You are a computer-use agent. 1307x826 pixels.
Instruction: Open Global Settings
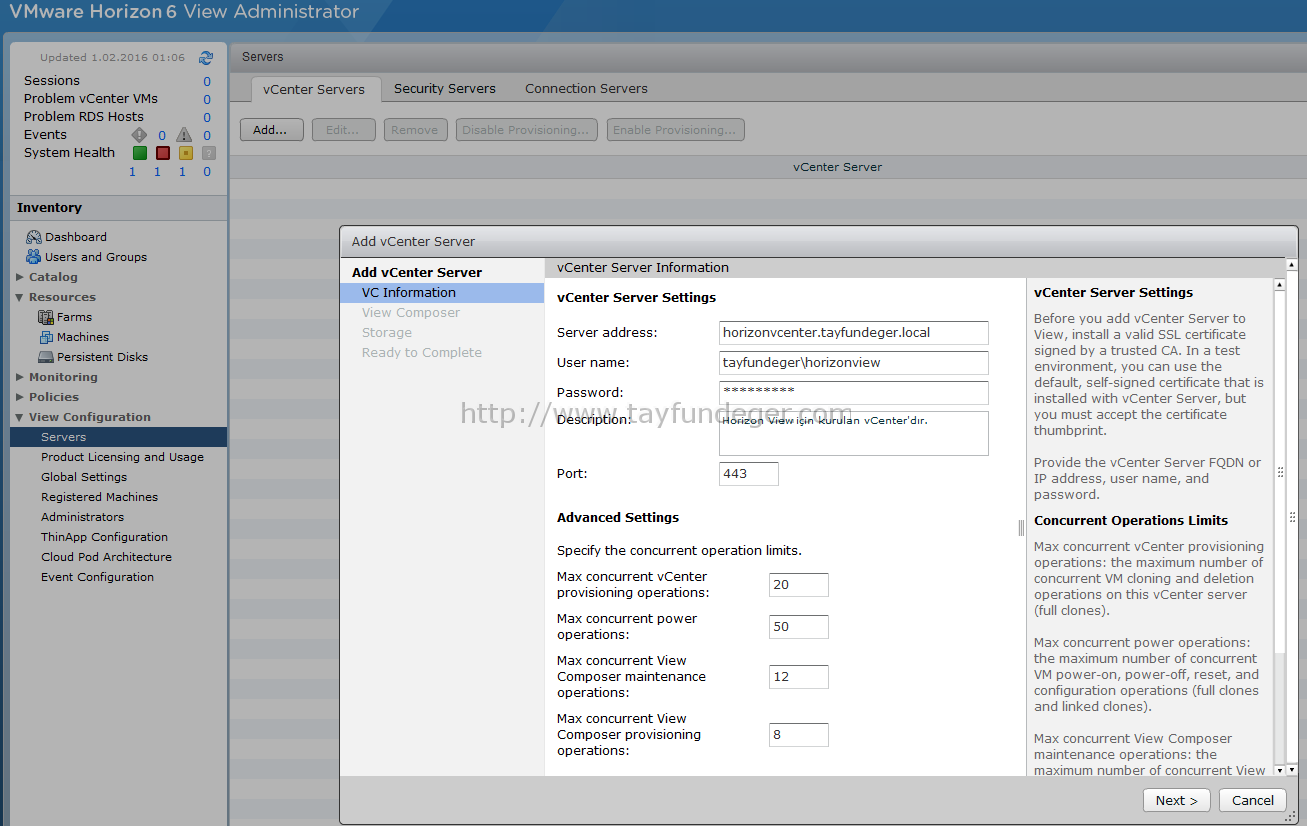click(84, 477)
